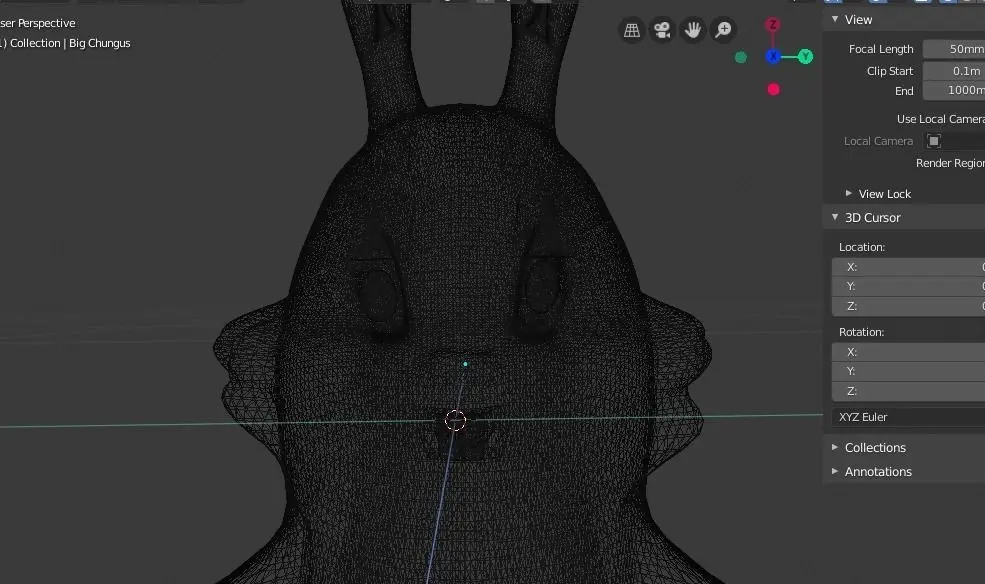Activate the pan view hand icon
This screenshot has height=584, width=985.
[x=693, y=30]
